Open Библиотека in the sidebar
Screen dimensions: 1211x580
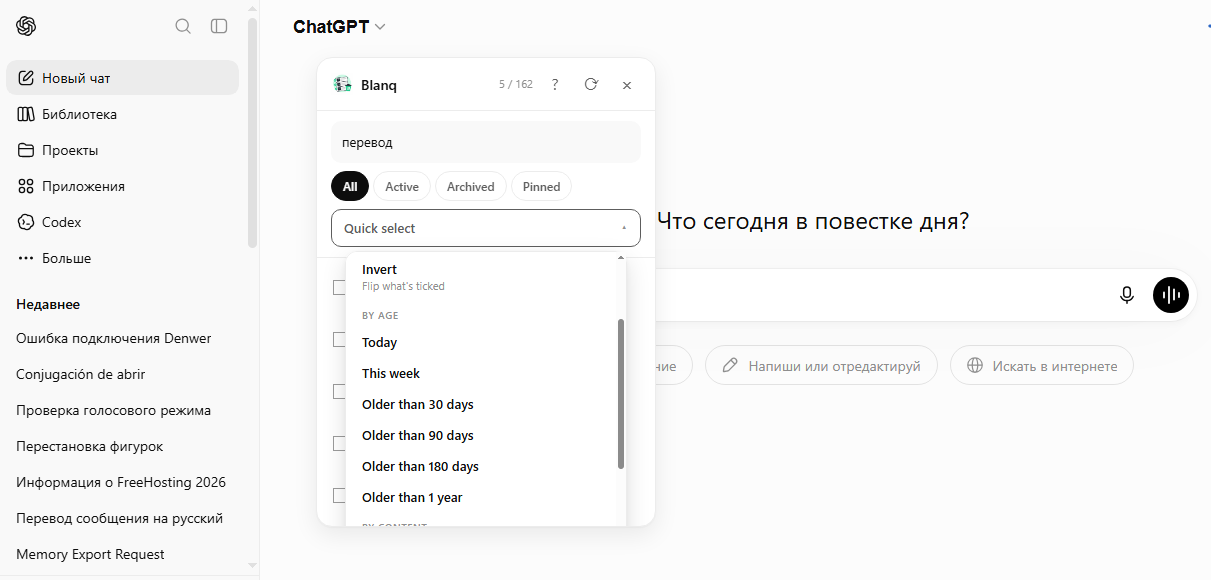click(x=122, y=114)
